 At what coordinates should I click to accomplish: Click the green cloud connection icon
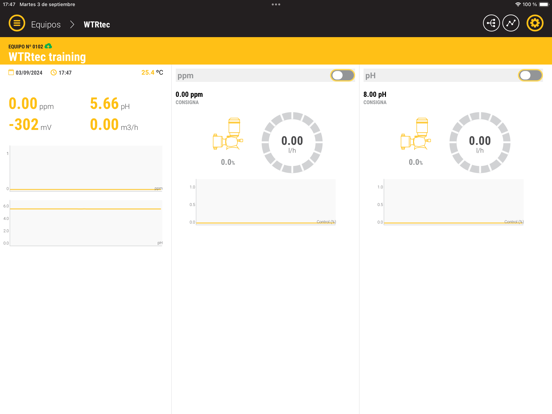click(48, 46)
